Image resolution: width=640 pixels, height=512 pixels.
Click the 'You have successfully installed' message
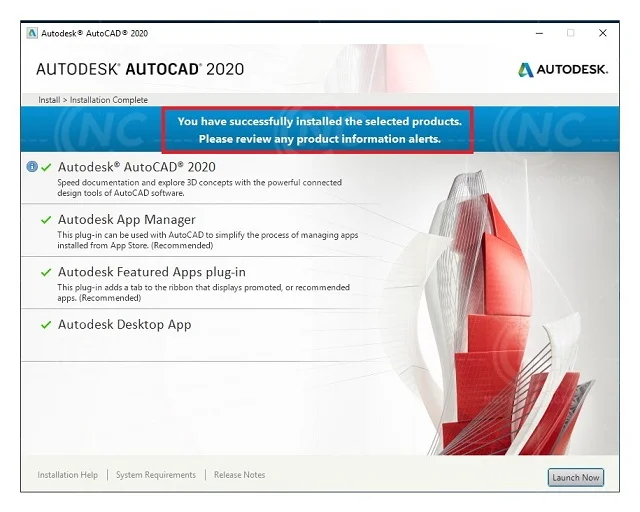click(x=320, y=121)
